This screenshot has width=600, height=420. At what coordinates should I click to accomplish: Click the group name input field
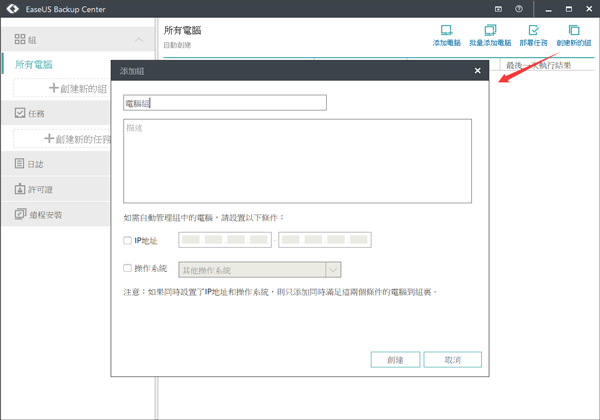[225, 103]
